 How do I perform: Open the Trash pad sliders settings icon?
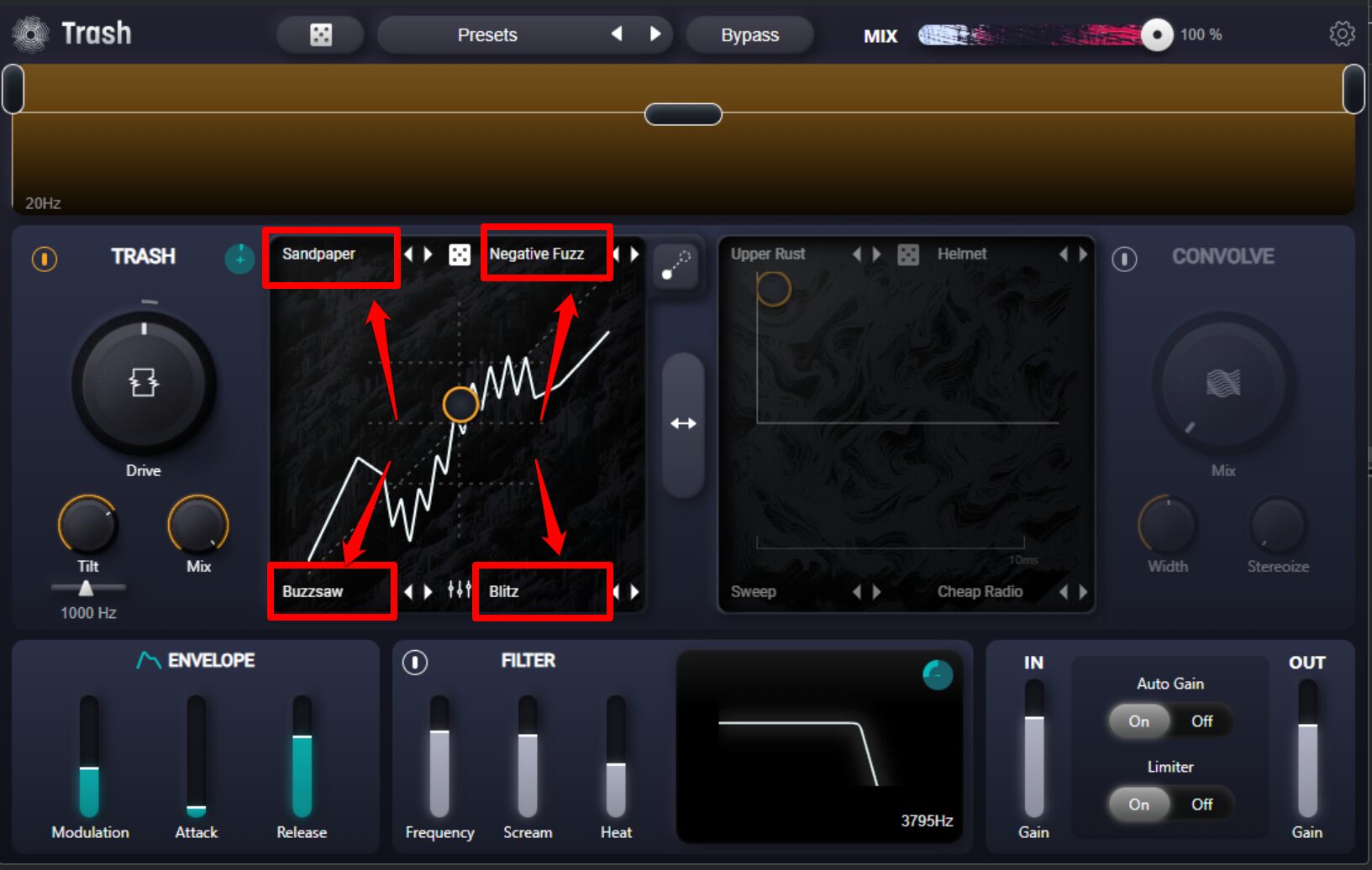pos(459,590)
